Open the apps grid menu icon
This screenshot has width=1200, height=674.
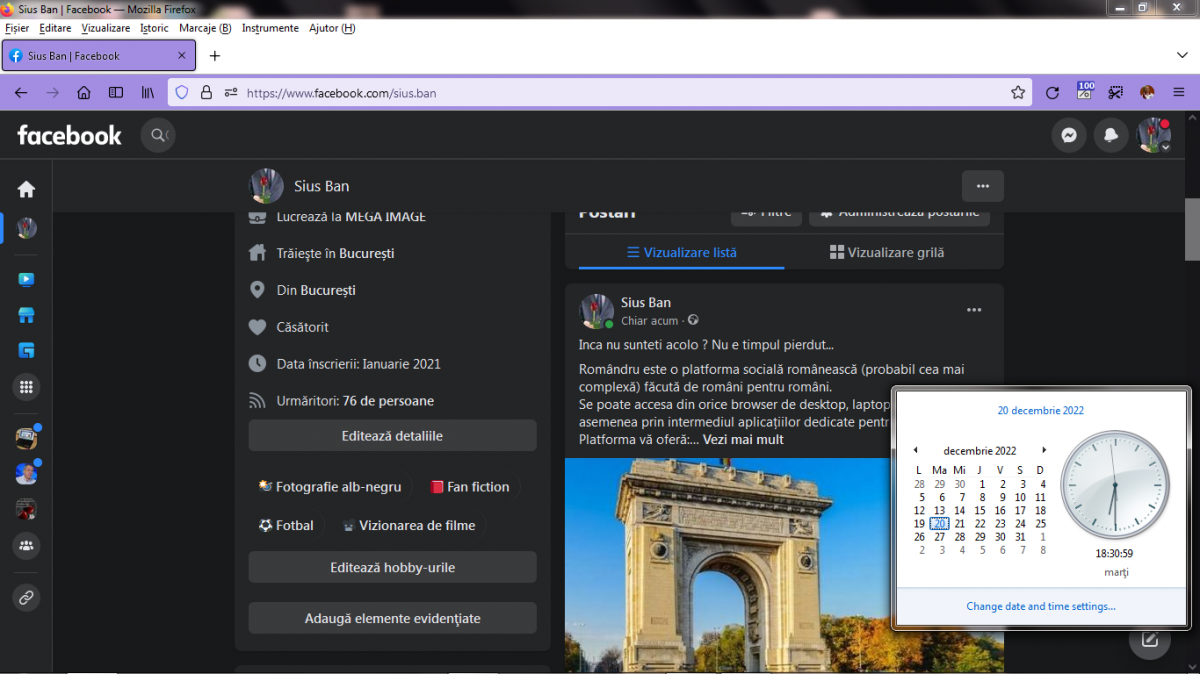click(x=26, y=387)
